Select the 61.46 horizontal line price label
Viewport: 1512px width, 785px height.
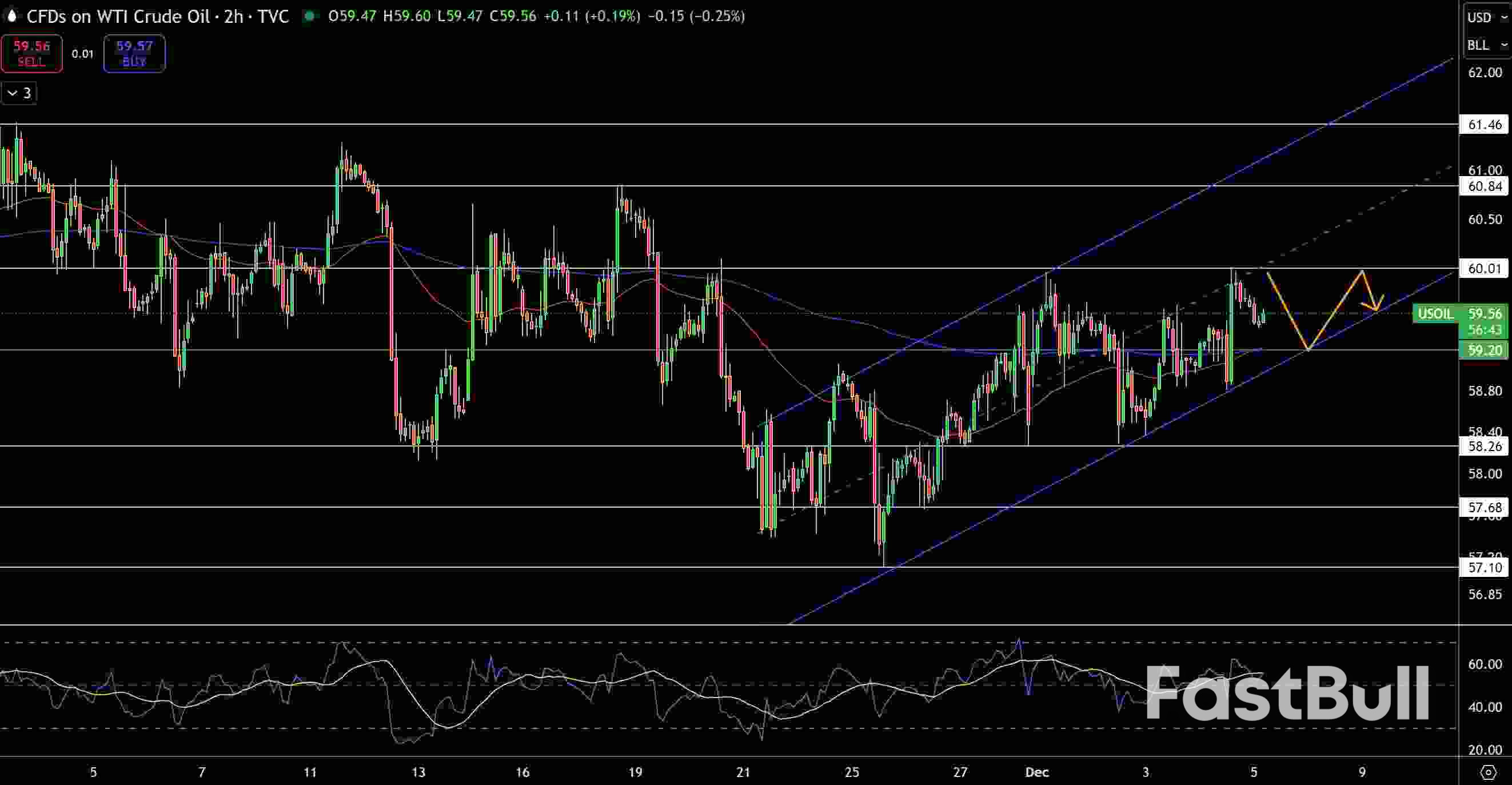[x=1485, y=125]
